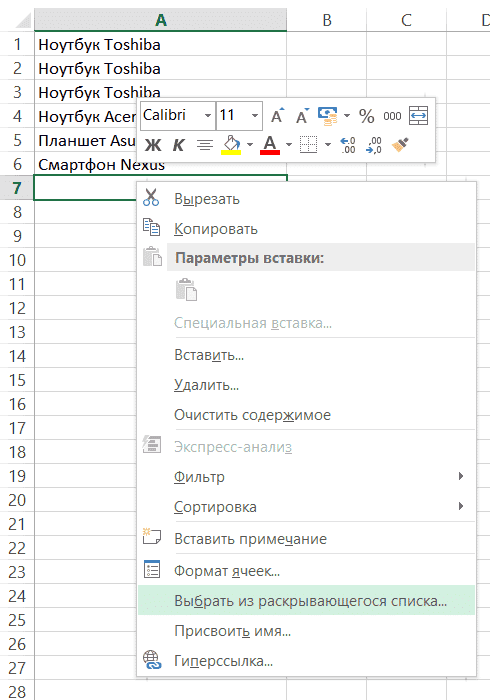The width and height of the screenshot is (490, 700).
Task: Click cell Ноутбук Toshiba in row 2
Action: (161, 68)
